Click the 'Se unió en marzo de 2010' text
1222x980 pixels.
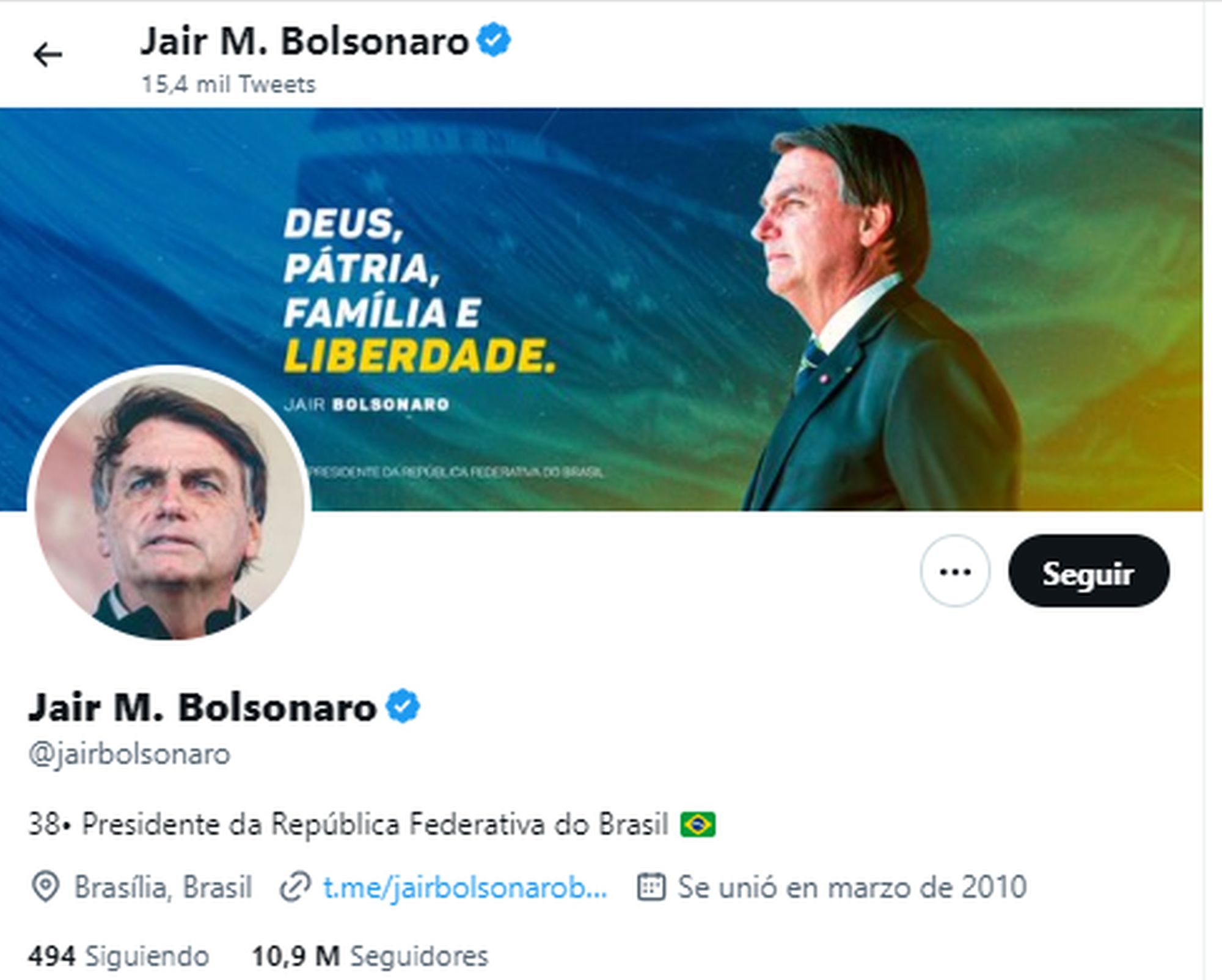pos(852,887)
